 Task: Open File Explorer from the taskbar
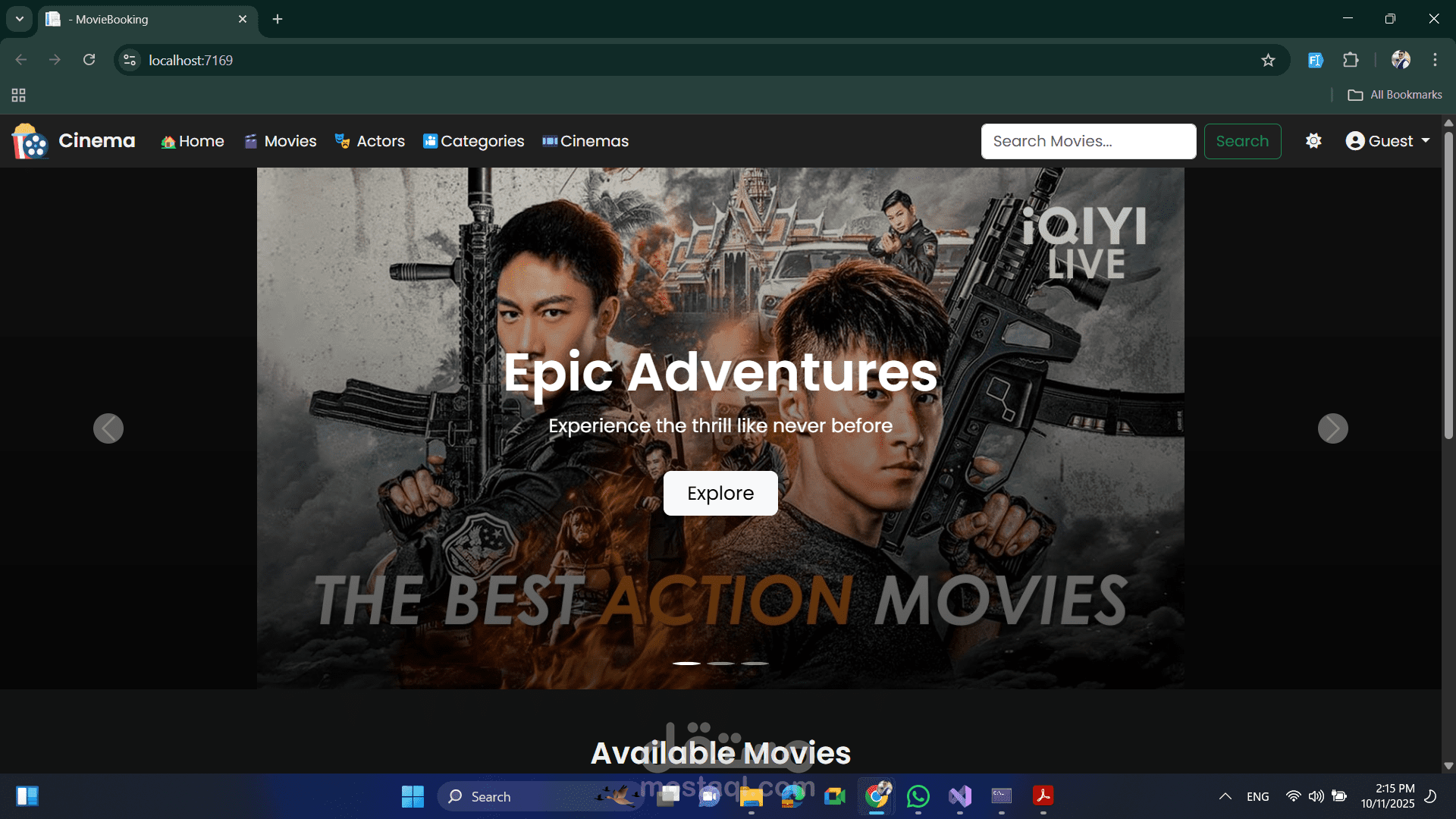(752, 796)
